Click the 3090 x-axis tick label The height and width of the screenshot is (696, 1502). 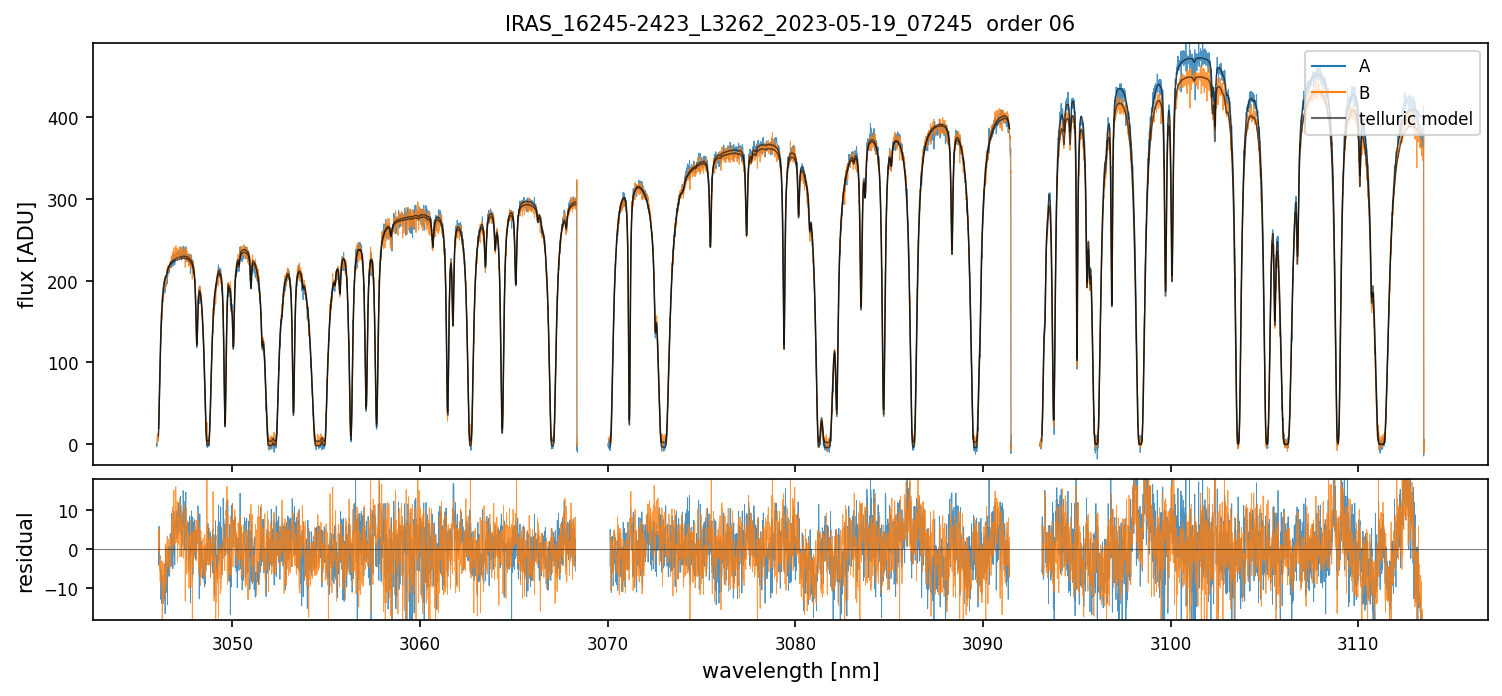click(x=983, y=641)
